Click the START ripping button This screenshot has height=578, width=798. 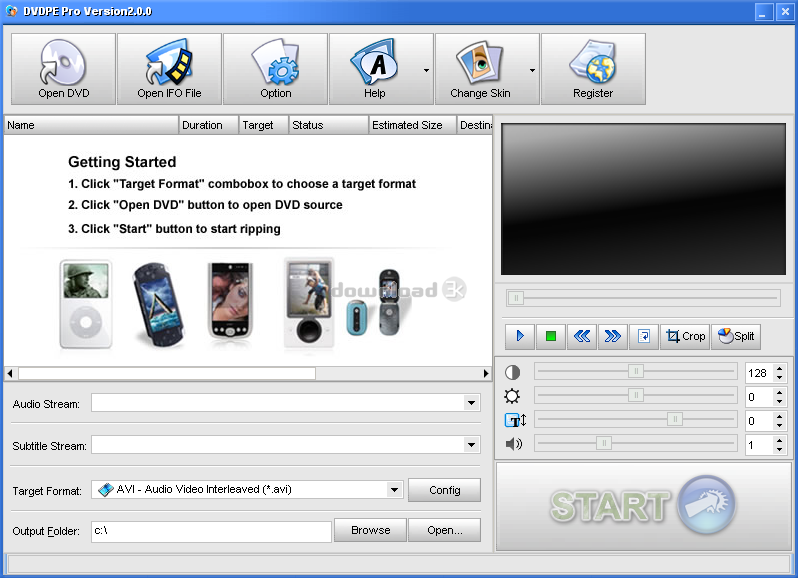click(644, 506)
